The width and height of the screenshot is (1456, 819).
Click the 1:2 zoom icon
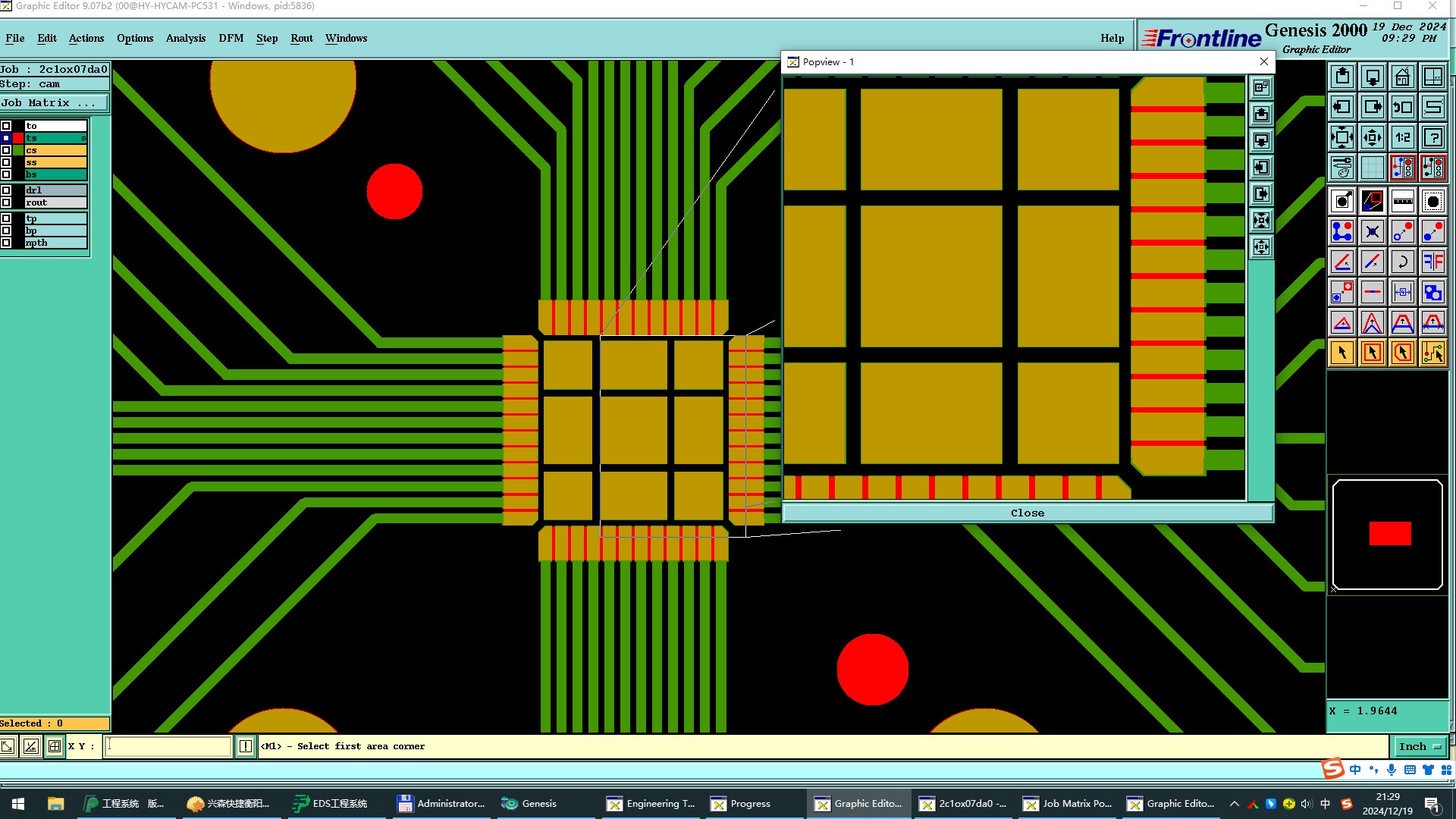1402,137
